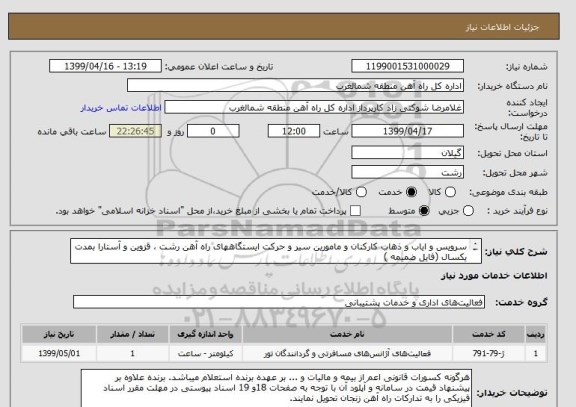This screenshot has width=576, height=407.
Task: Click the remaining days field showing 0
Action: point(213,131)
